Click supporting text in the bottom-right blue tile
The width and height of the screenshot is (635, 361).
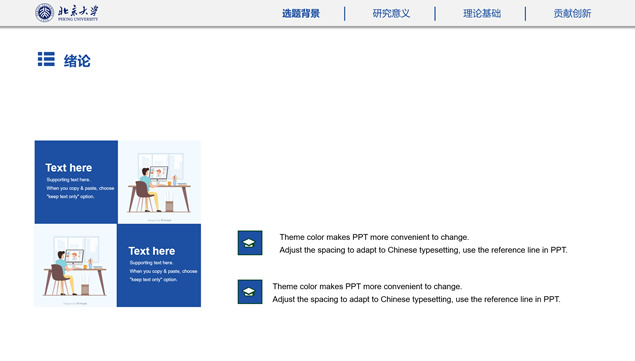point(163,271)
